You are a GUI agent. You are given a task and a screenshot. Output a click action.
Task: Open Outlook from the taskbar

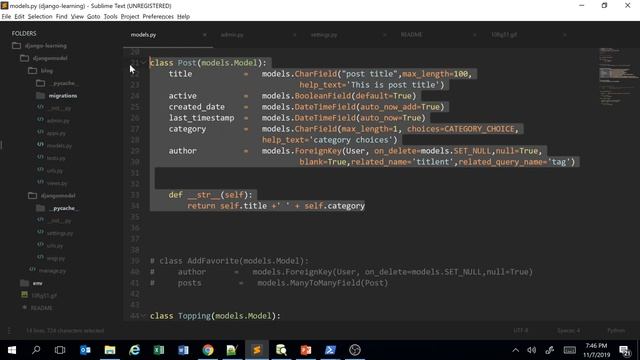85,350
